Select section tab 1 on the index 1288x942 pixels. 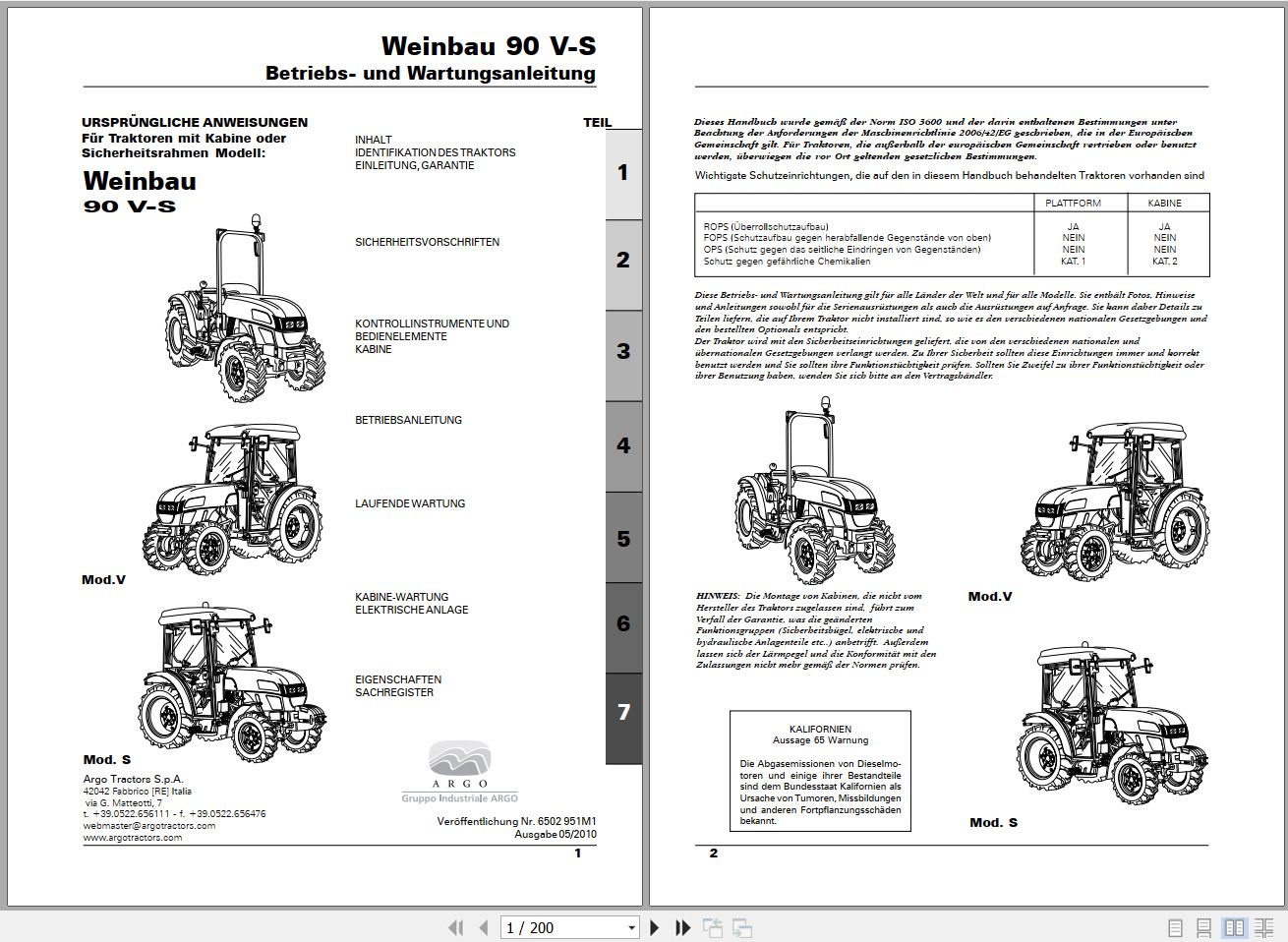click(x=623, y=173)
